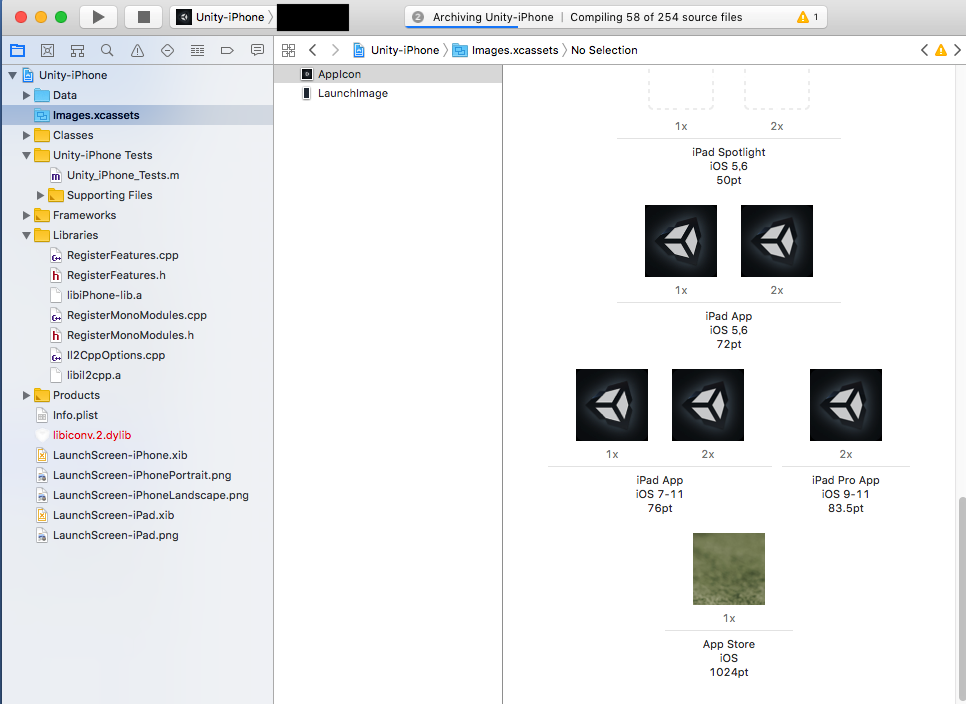Viewport: 966px width, 704px height.
Task: Go back in editor history
Action: (312, 50)
